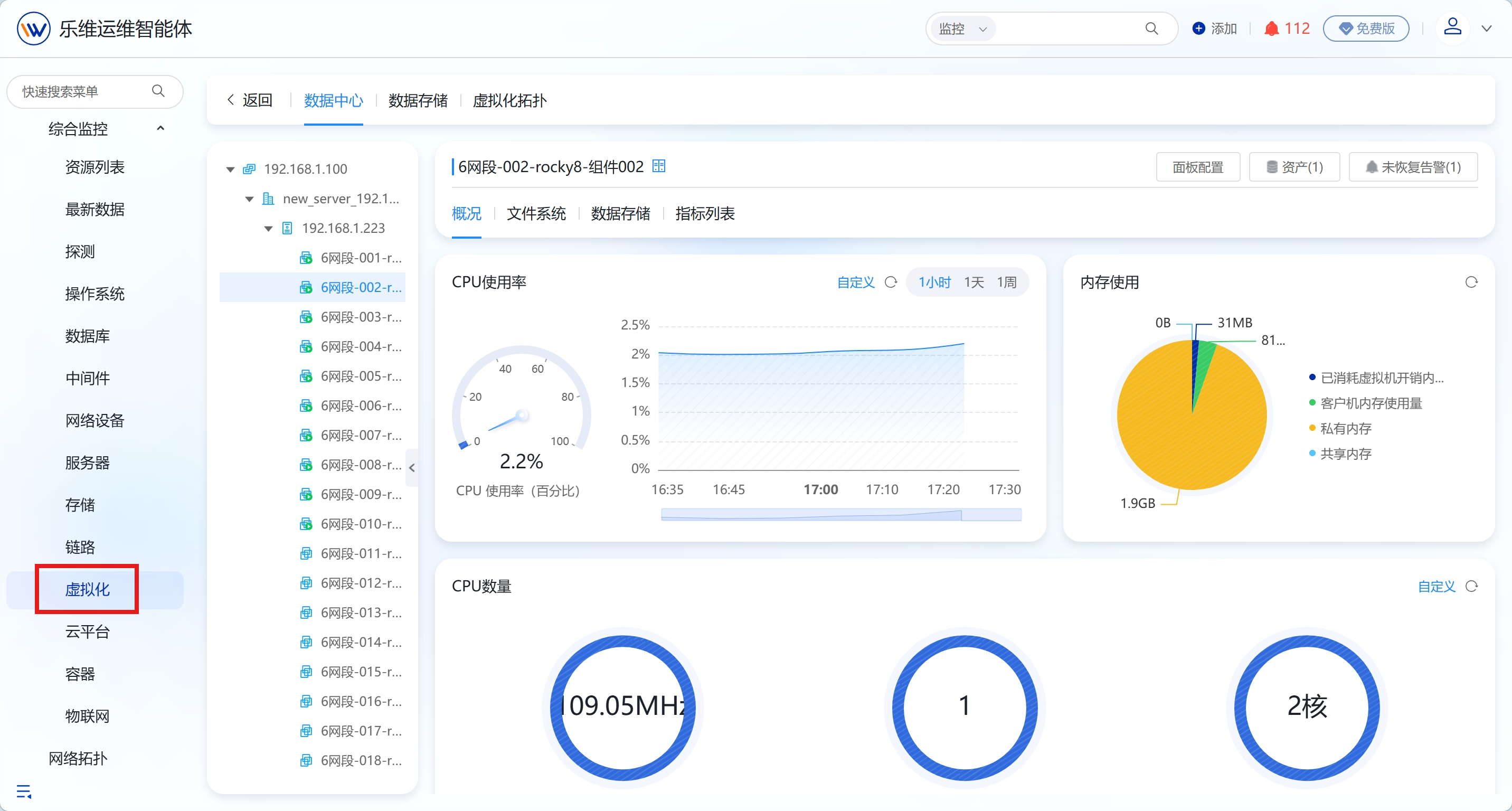Refresh the CPU数量 panel
This screenshot has width=1512, height=811.
1471,586
